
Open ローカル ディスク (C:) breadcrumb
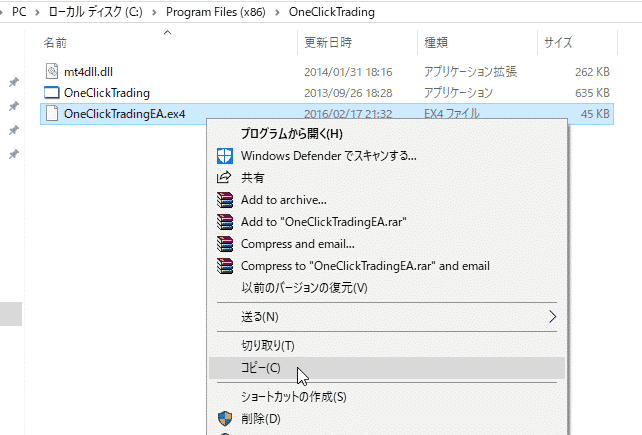pos(96,12)
